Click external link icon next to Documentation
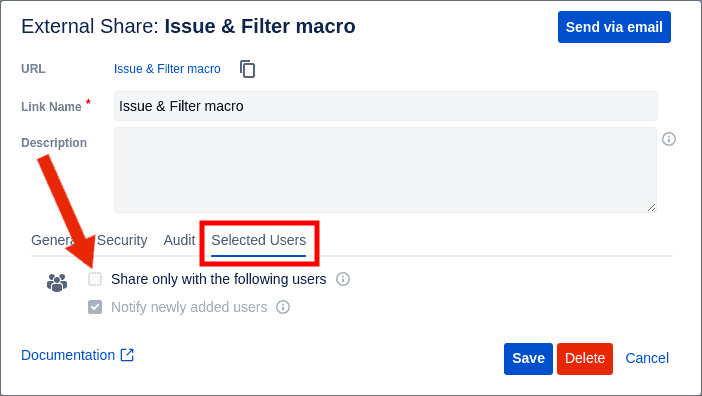The width and height of the screenshot is (702, 396). tap(127, 355)
